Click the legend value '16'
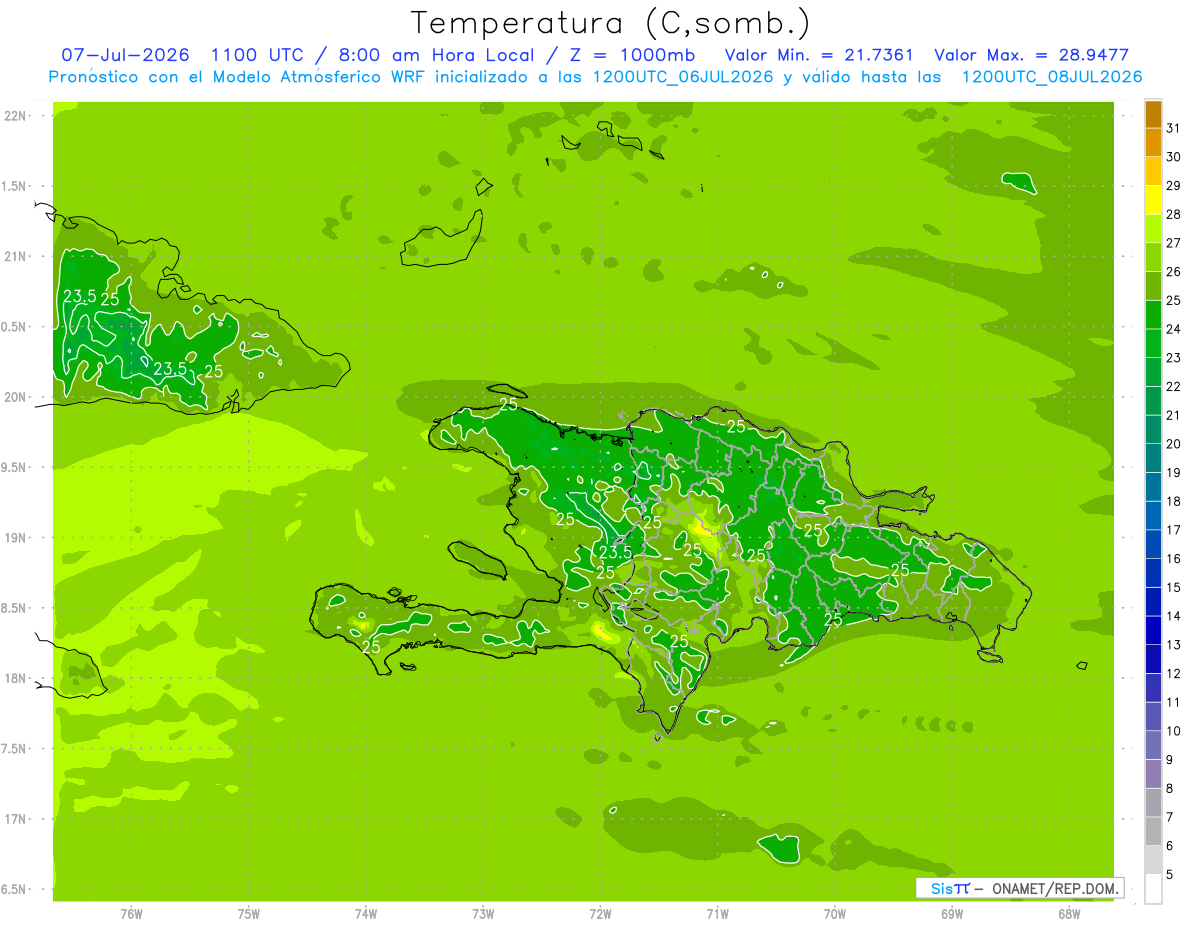This screenshot has width=1200, height=927. 1174,559
